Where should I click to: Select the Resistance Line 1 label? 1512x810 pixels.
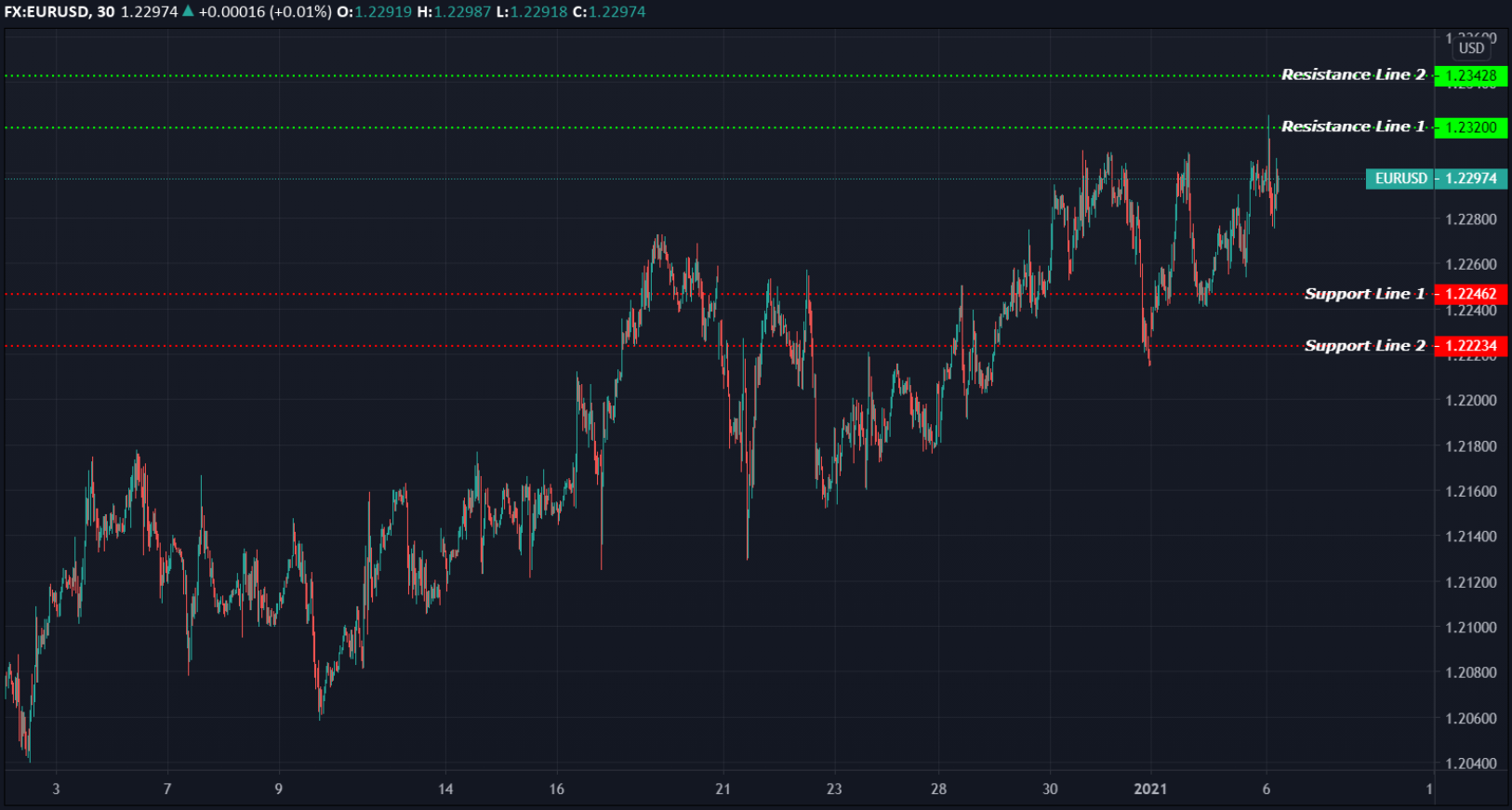pyautogui.click(x=1353, y=126)
